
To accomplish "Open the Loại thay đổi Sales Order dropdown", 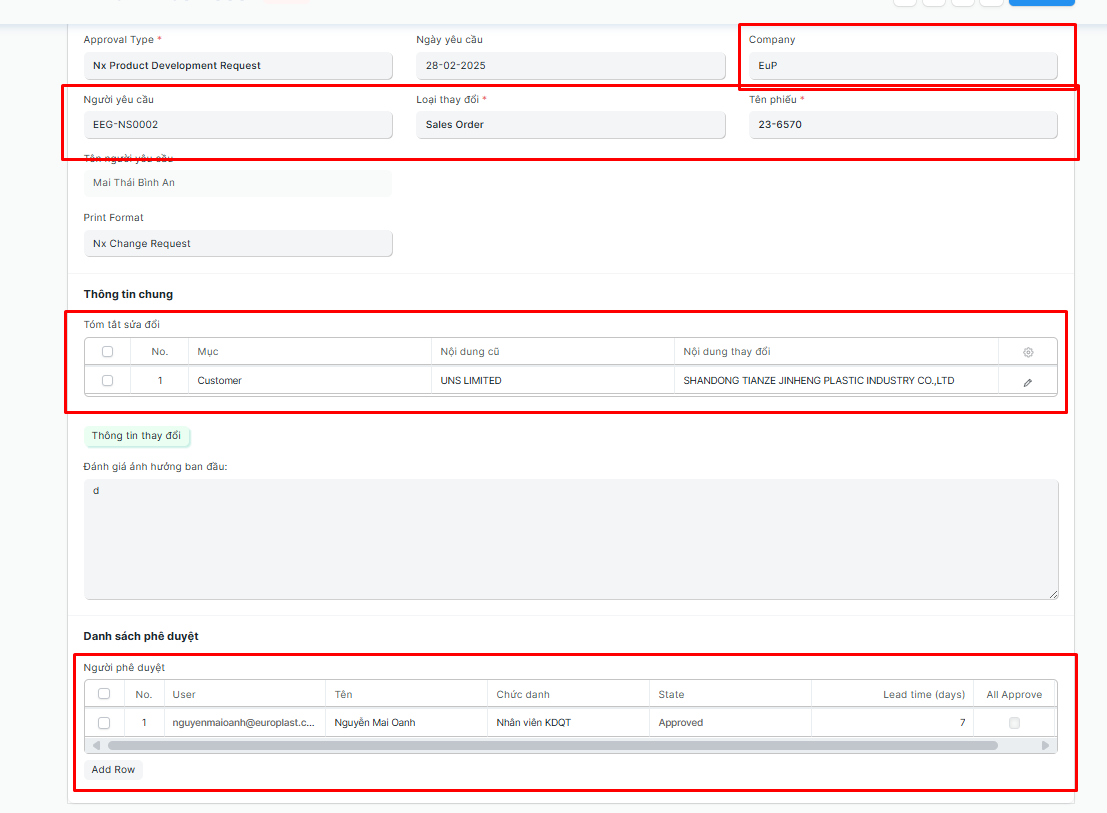I will tap(570, 125).
